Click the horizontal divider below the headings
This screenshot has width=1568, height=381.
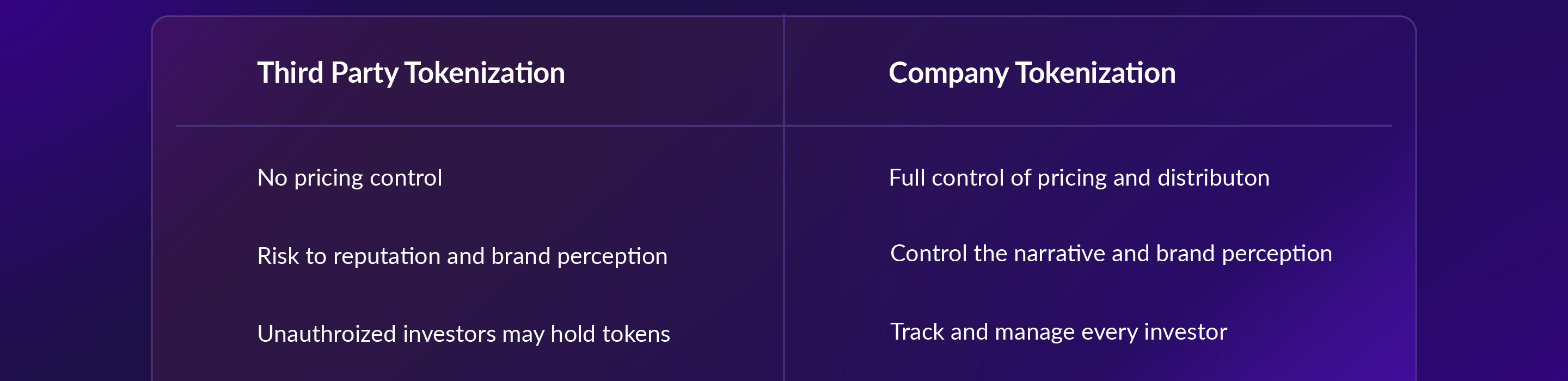(487, 126)
